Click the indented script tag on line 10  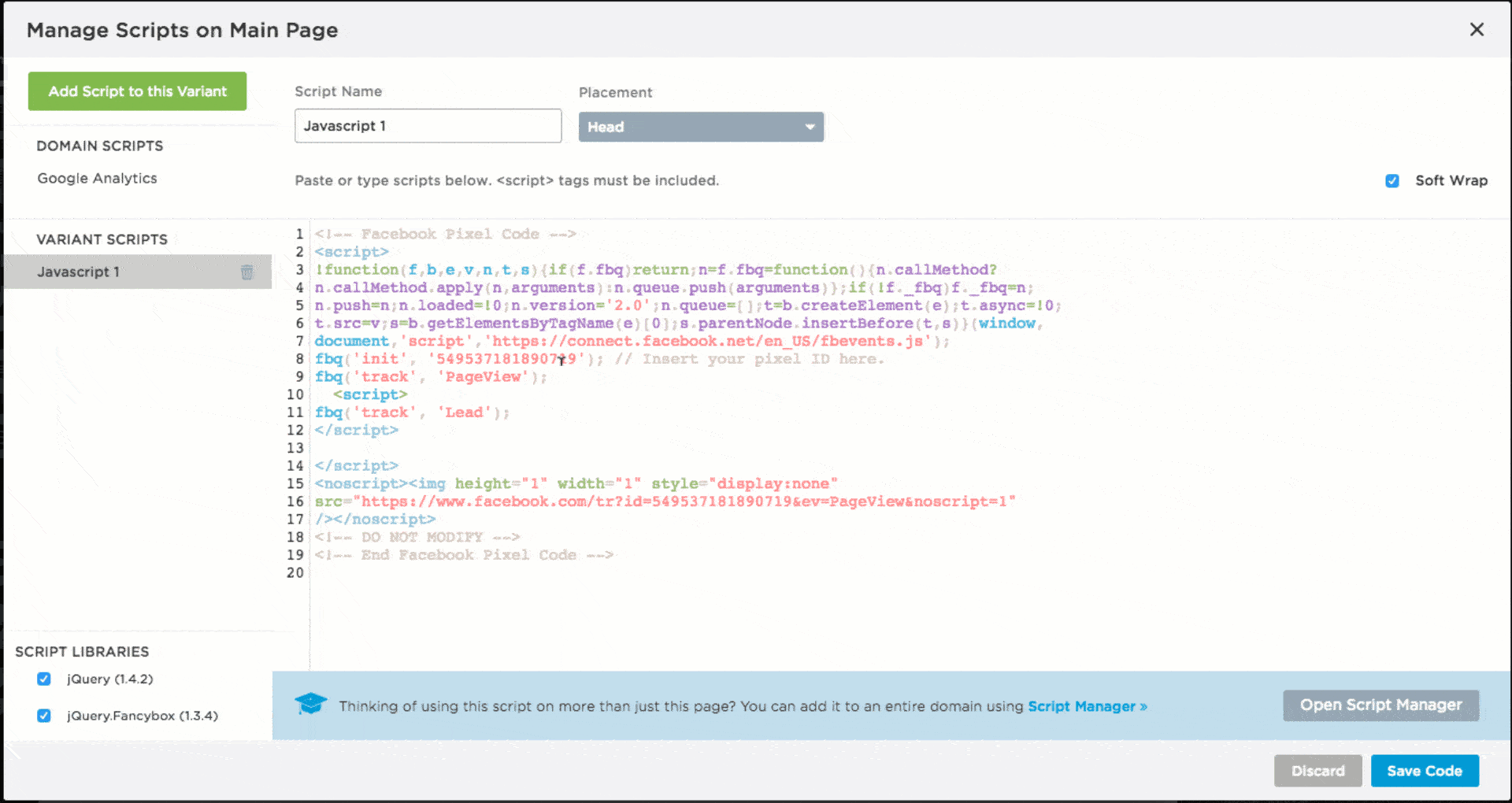point(370,394)
